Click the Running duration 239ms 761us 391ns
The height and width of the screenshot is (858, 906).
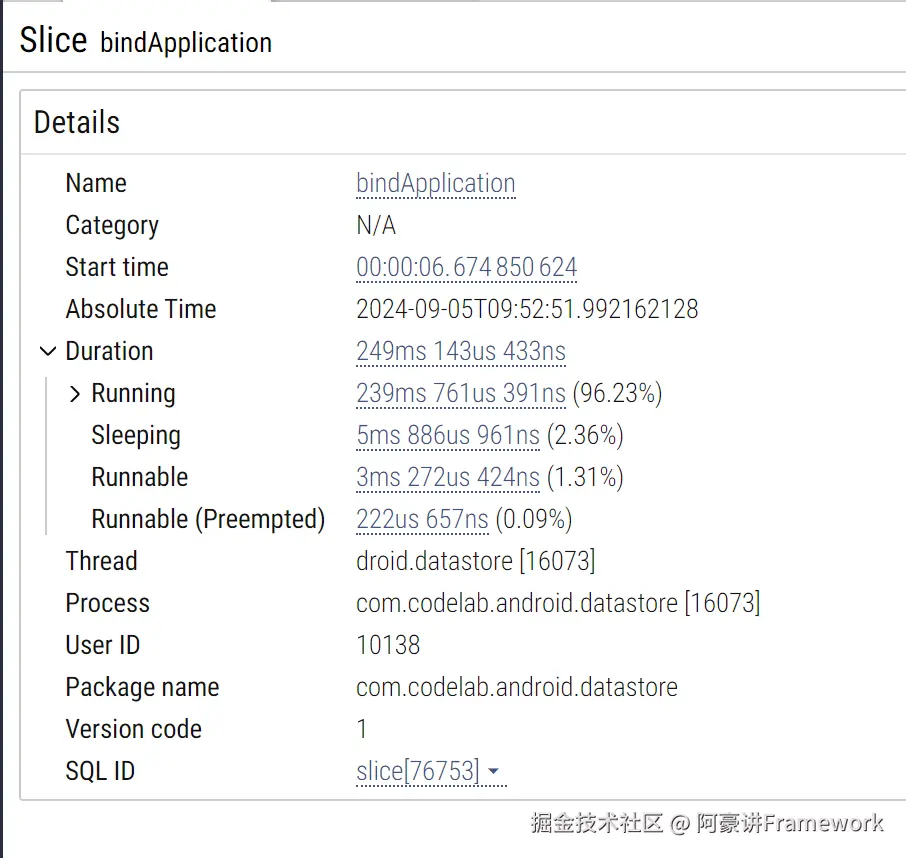click(461, 393)
